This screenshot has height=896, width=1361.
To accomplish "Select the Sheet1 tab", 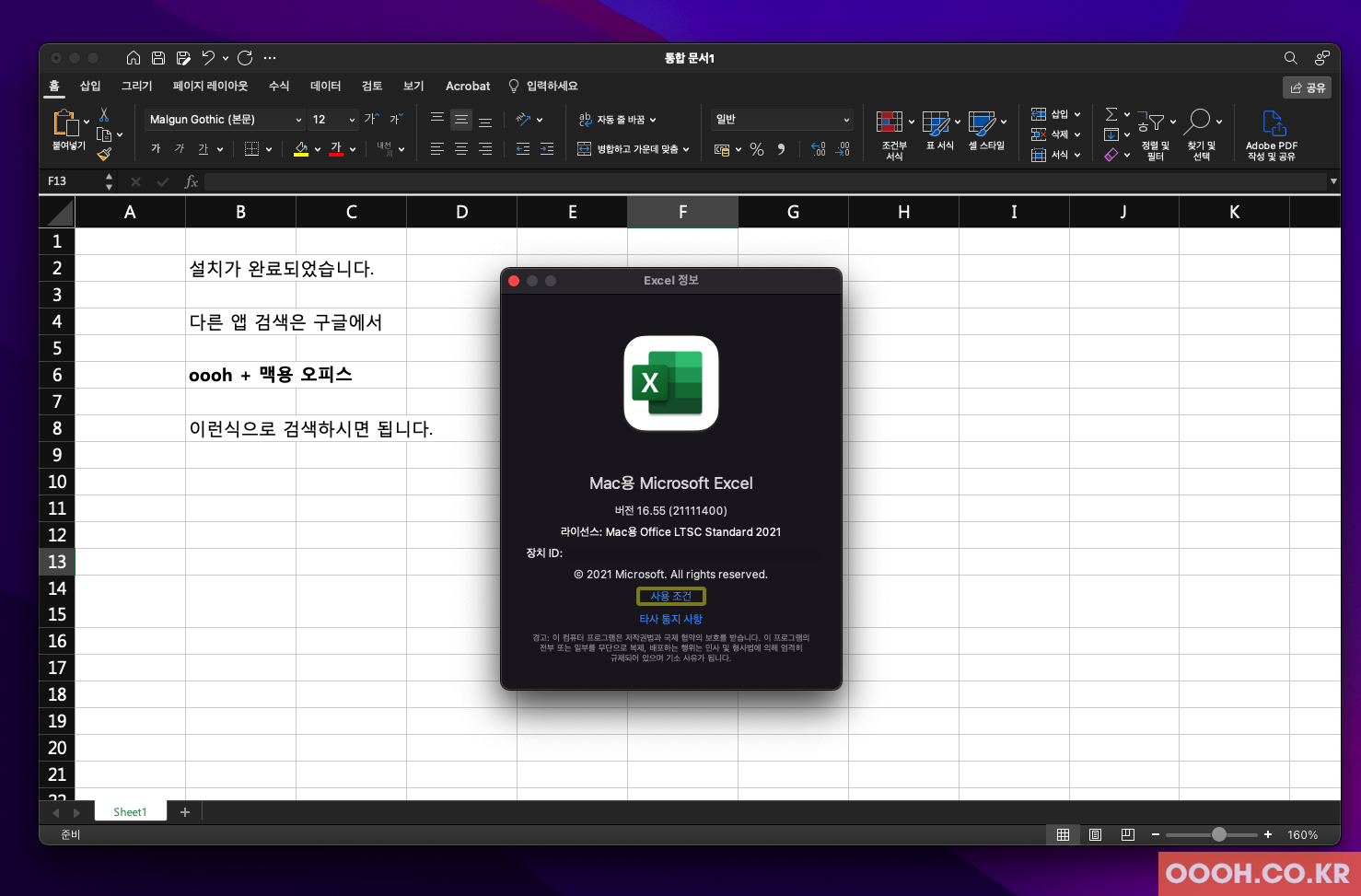I will (130, 811).
